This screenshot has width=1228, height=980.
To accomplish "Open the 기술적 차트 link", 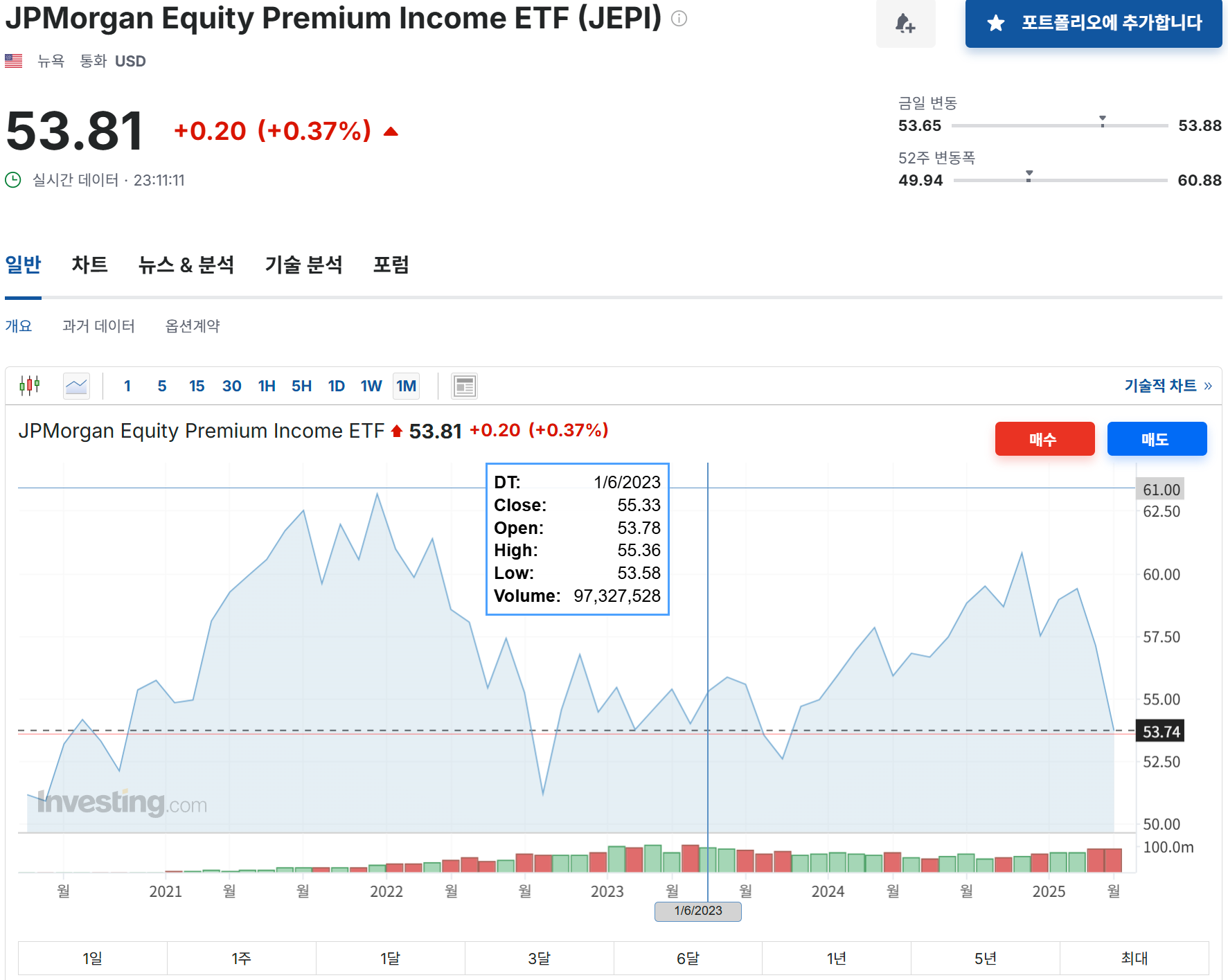I will (x=1168, y=386).
